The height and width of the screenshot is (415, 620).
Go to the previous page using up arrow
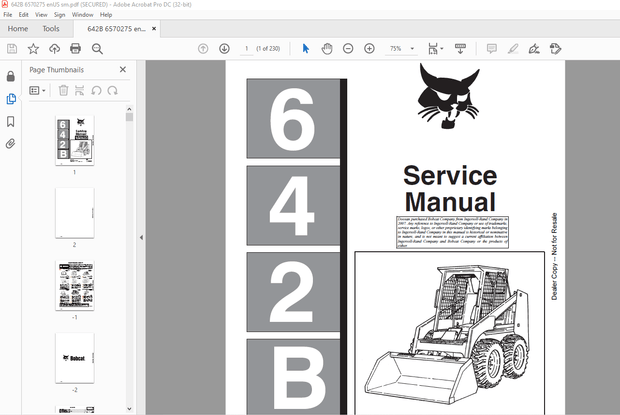[203, 48]
